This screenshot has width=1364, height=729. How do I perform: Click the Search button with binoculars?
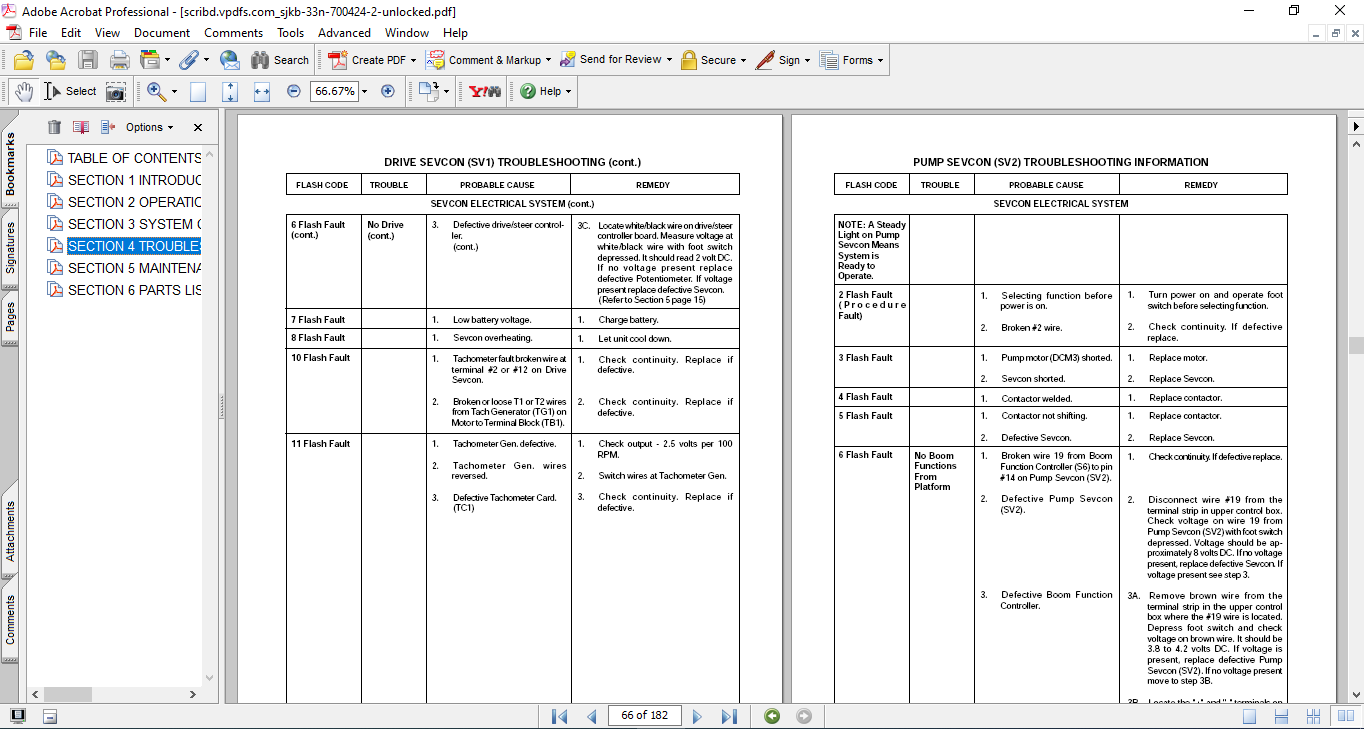tap(280, 60)
